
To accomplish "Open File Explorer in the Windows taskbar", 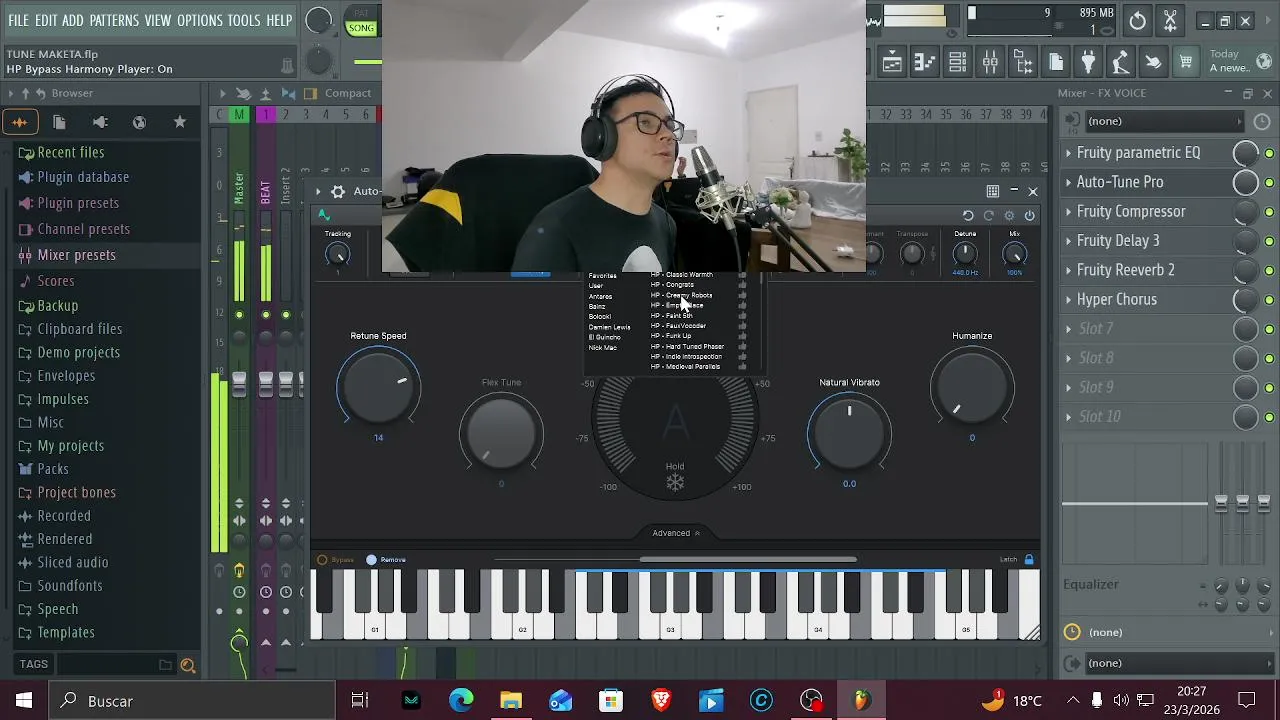I will point(511,701).
